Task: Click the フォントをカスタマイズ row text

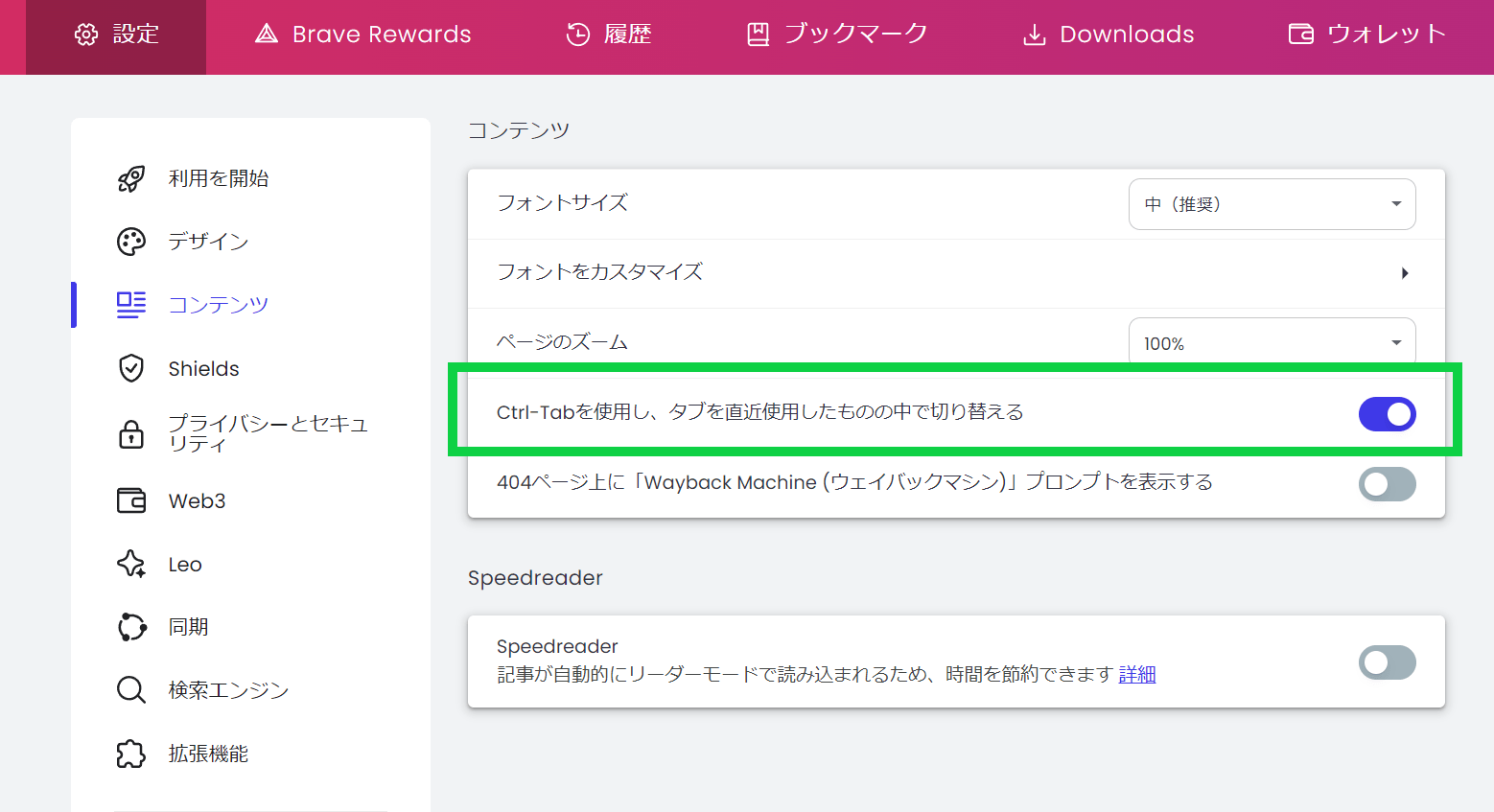Action: tap(599, 272)
